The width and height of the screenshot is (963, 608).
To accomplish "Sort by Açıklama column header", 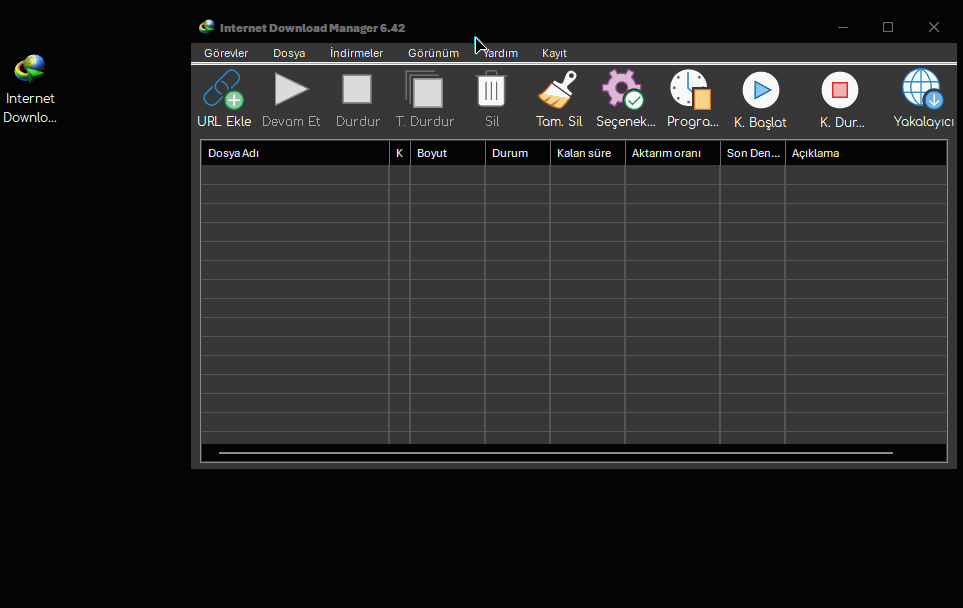I will (866, 153).
